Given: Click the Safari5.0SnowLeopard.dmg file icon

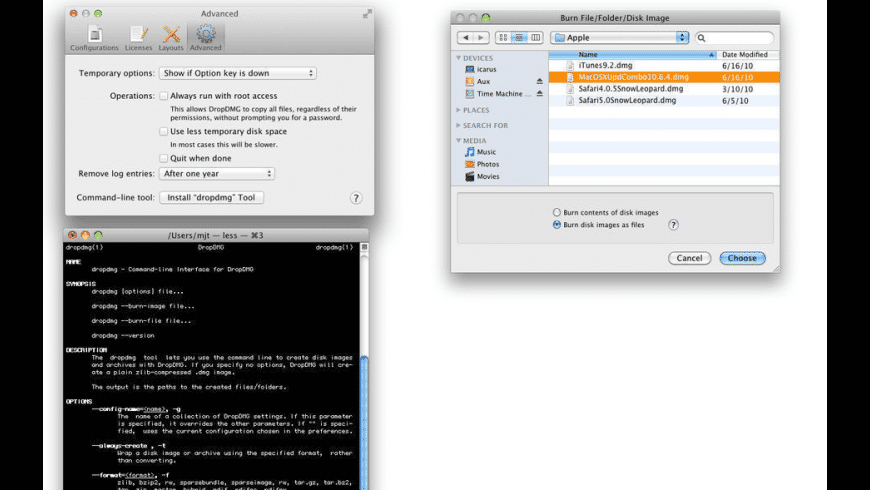Looking at the screenshot, I should [x=570, y=100].
